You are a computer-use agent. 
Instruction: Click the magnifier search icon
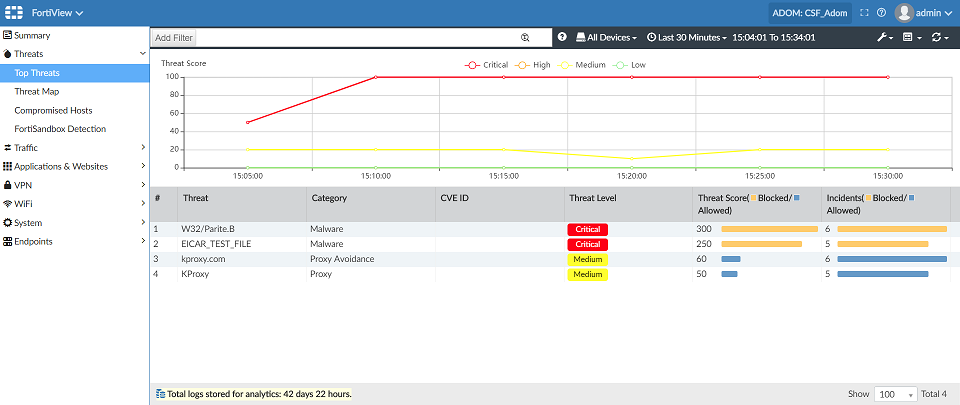(x=525, y=38)
